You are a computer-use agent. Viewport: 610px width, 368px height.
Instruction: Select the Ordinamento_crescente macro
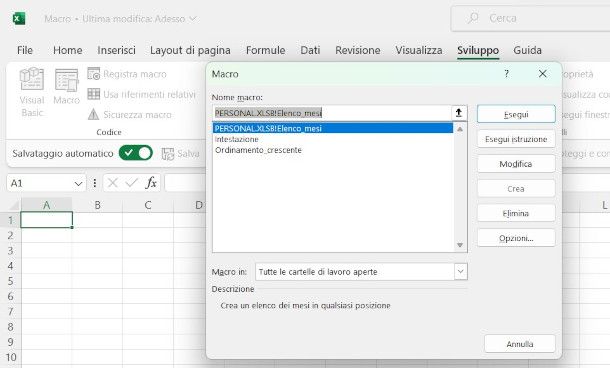[x=258, y=150]
